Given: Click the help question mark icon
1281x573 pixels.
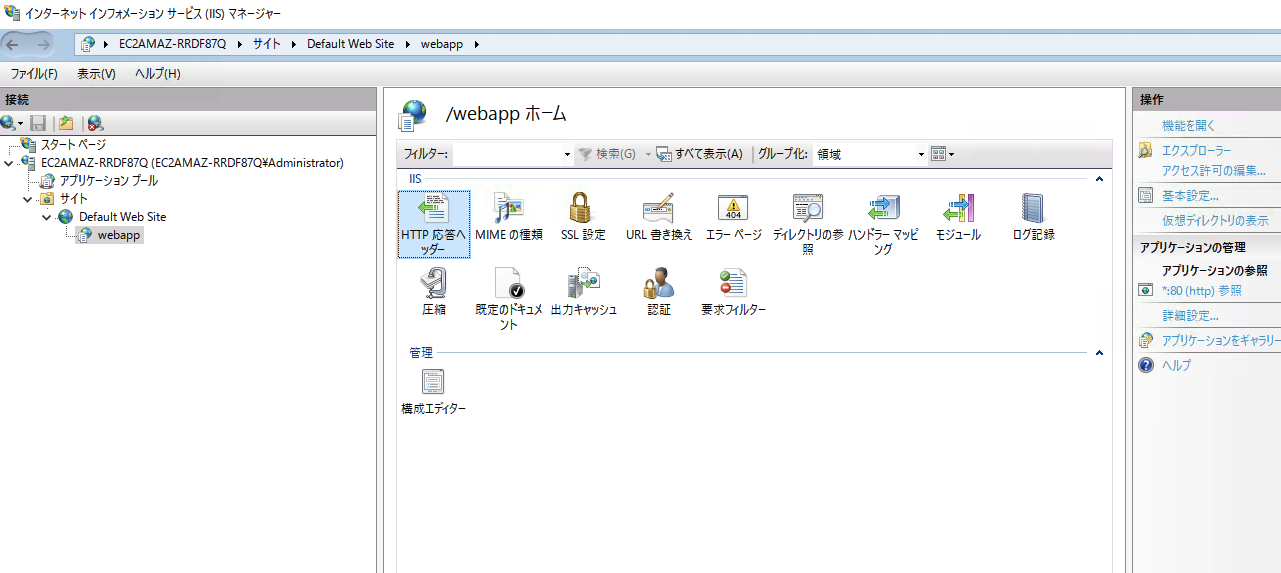Looking at the screenshot, I should 1146,365.
